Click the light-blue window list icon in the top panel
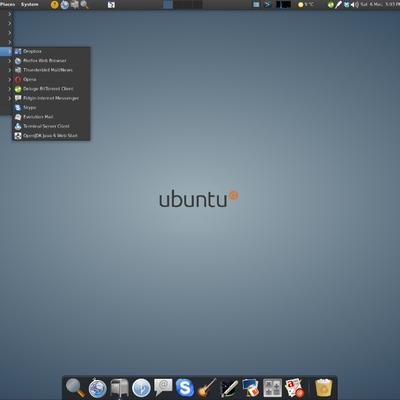This screenshot has width=400, height=400. (x=256, y=5)
